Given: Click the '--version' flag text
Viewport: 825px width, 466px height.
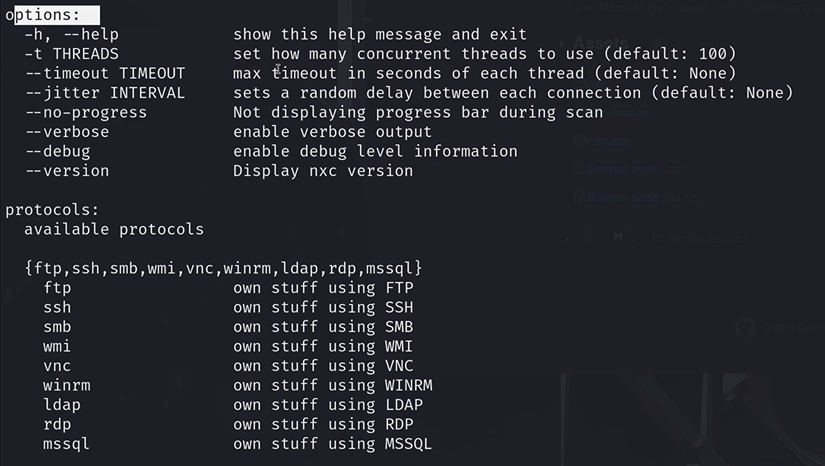Looking at the screenshot, I should click(67, 170).
